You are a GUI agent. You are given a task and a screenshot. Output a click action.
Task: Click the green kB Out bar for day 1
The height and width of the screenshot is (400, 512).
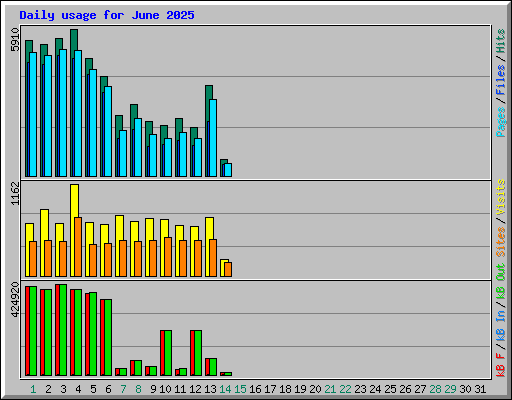(33, 331)
